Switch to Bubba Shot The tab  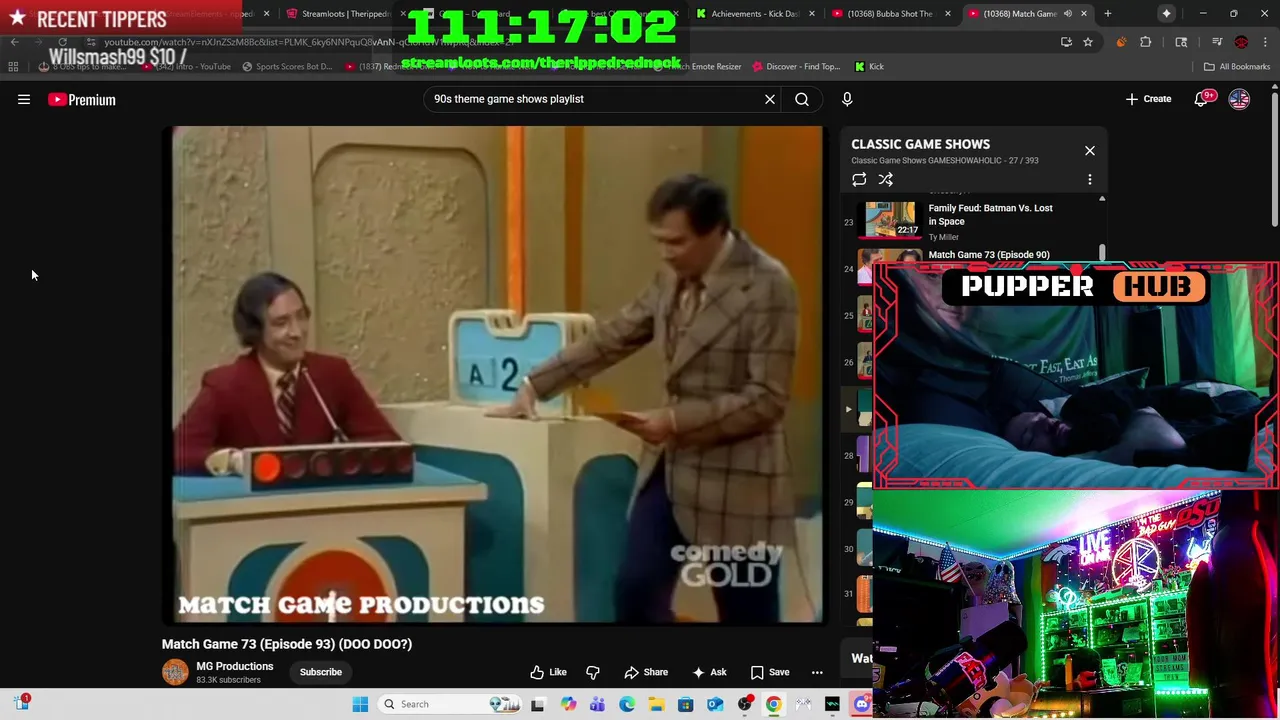pyautogui.click(x=888, y=14)
